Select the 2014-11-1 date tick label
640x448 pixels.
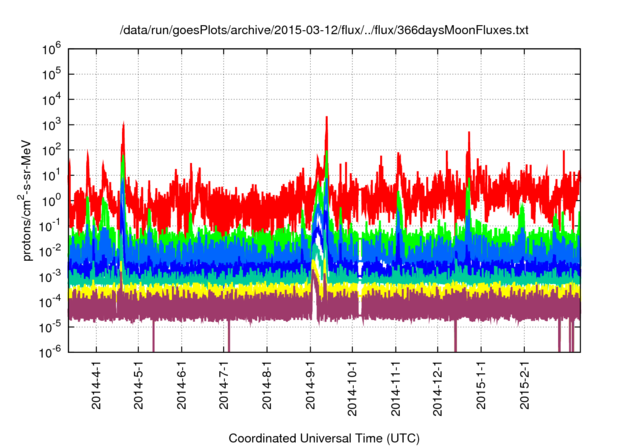click(395, 386)
